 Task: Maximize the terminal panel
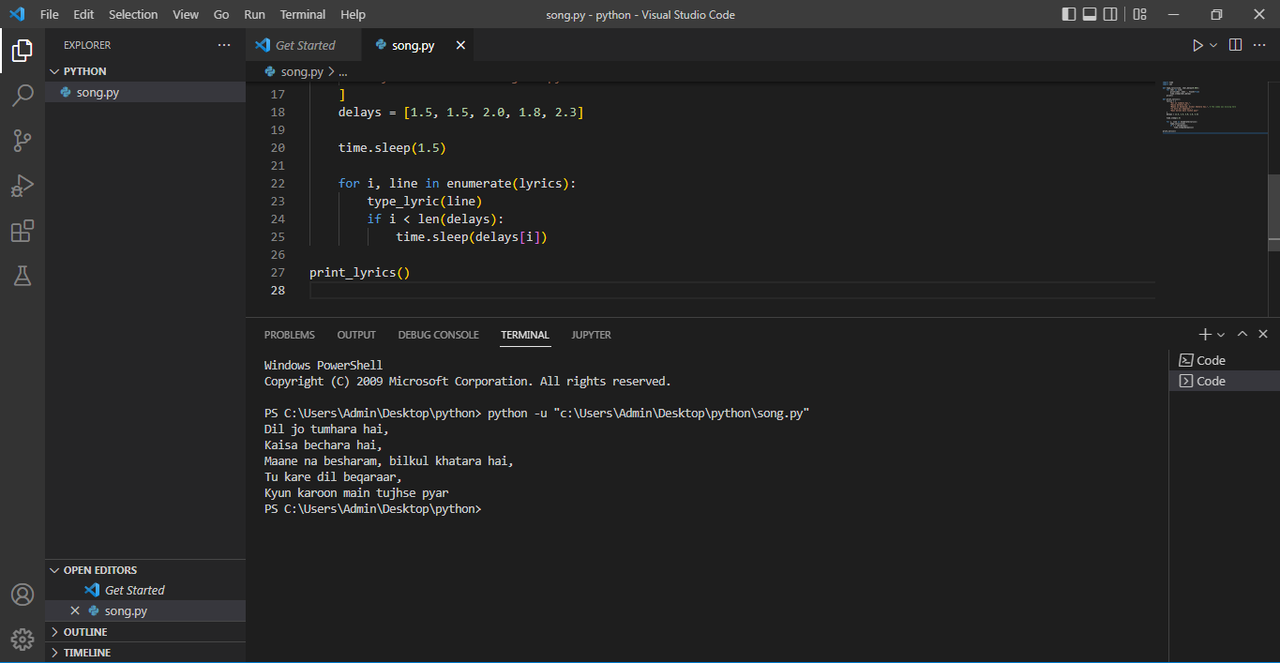coord(1242,334)
